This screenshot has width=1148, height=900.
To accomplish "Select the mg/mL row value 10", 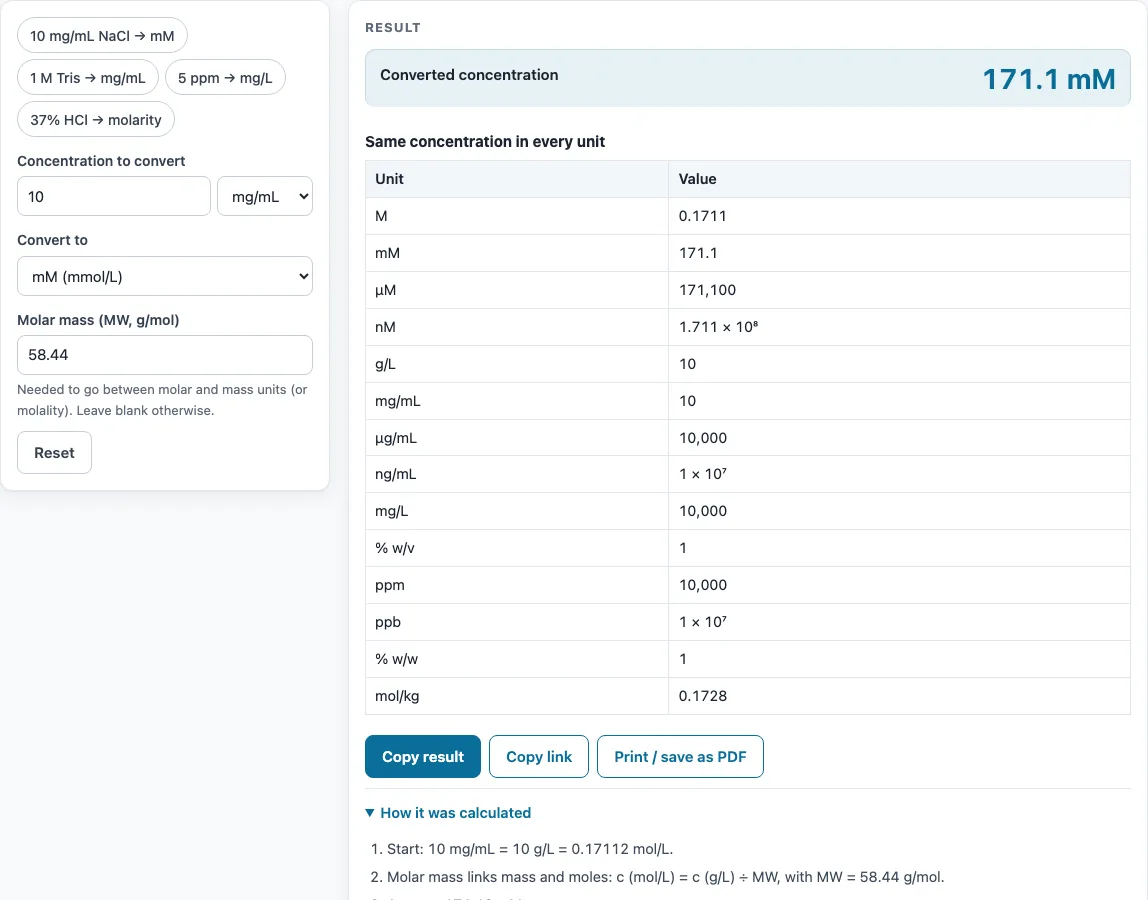I will [687, 401].
